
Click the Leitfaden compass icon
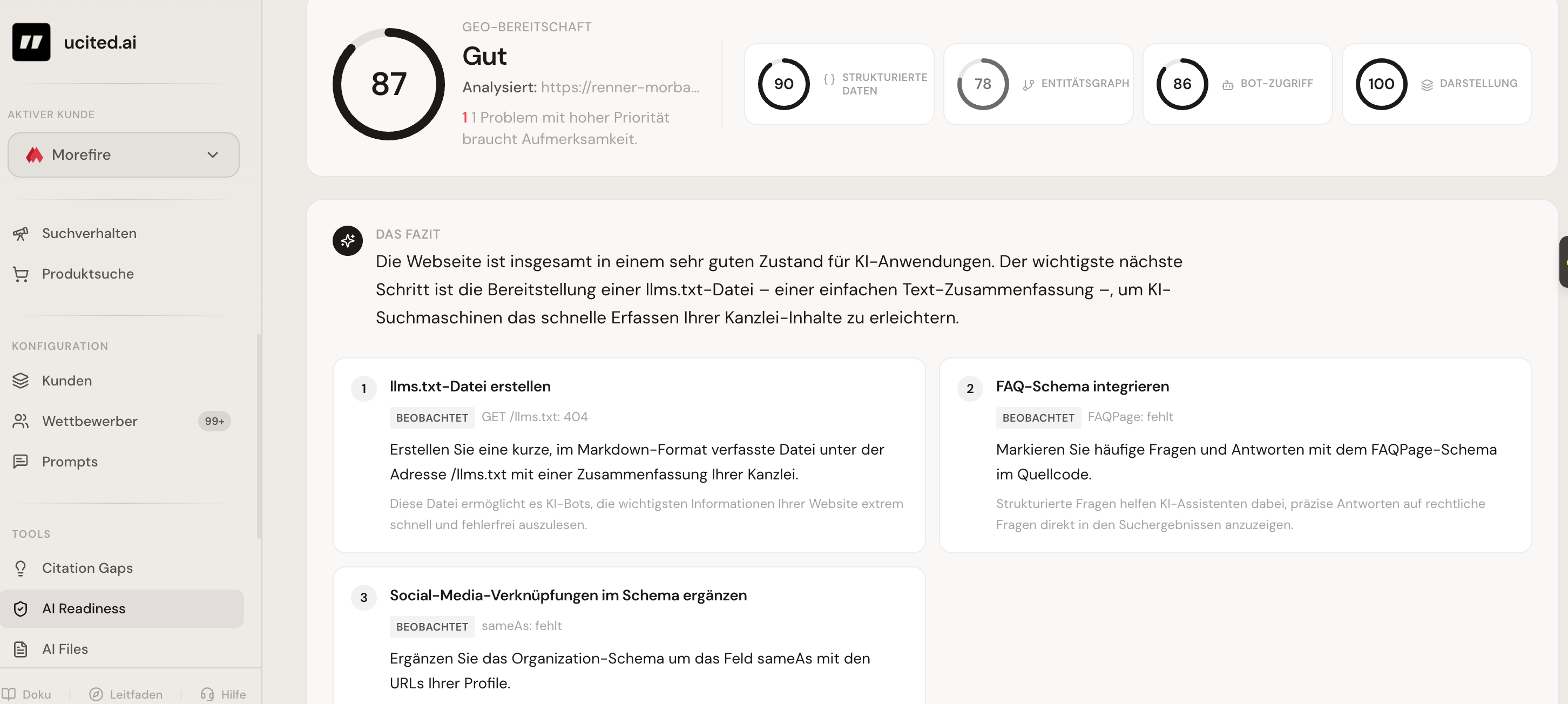point(96,694)
